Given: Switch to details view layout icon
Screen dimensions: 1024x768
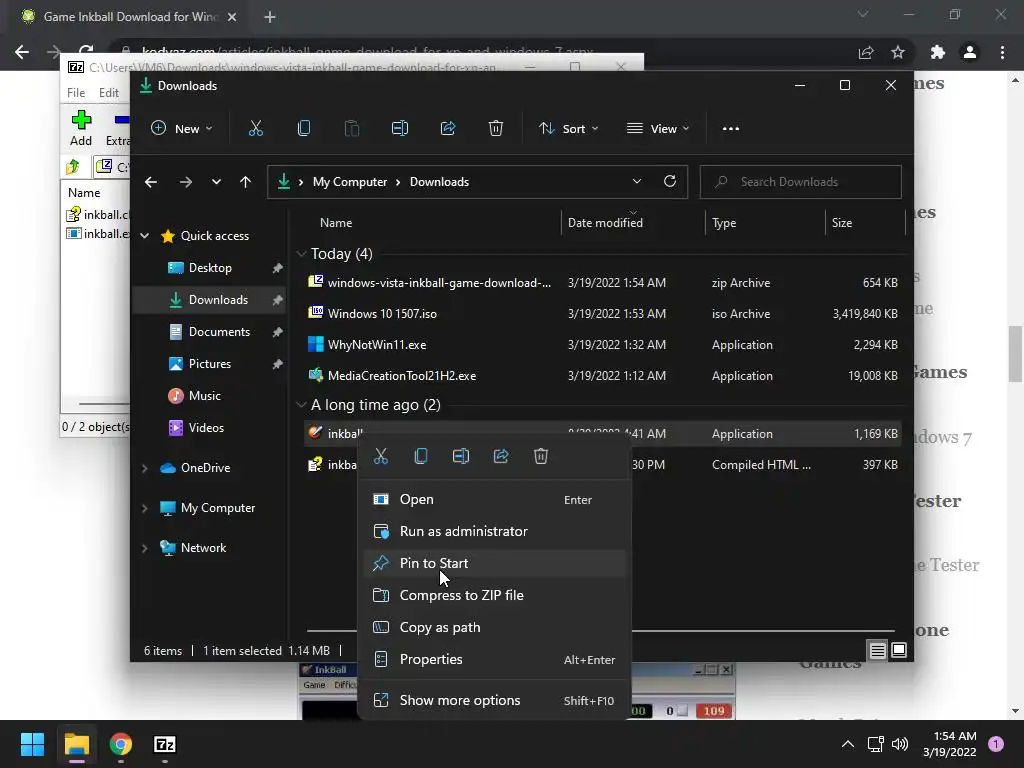Looking at the screenshot, I should [878, 650].
